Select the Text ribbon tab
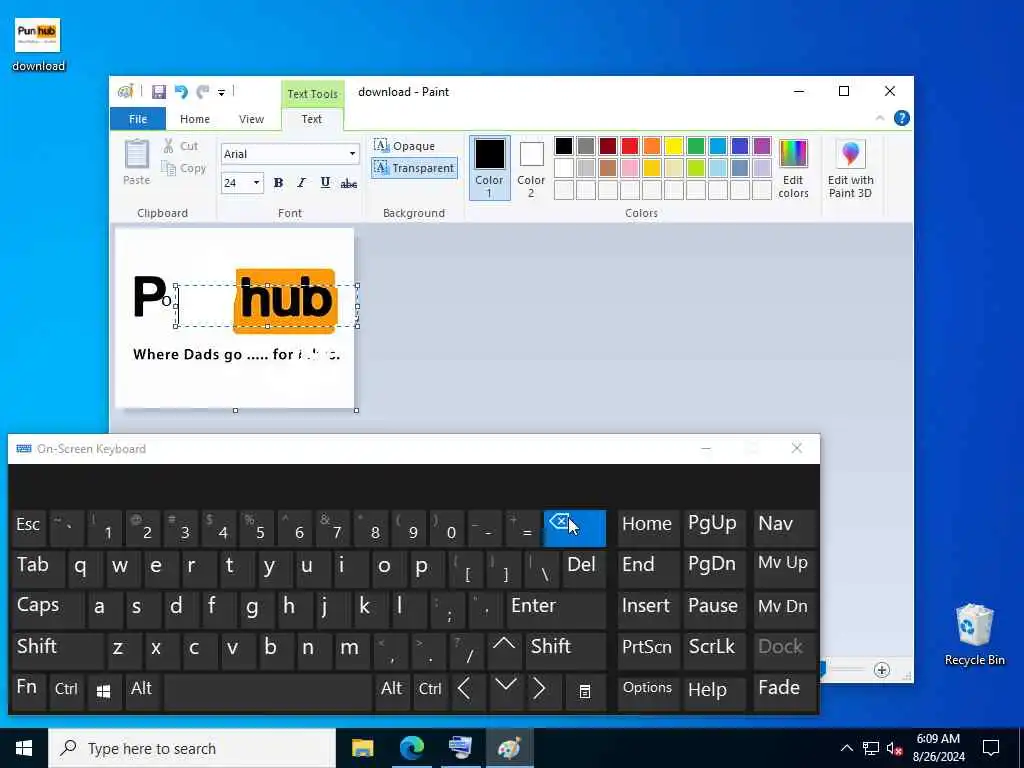This screenshot has width=1024, height=768. [312, 119]
